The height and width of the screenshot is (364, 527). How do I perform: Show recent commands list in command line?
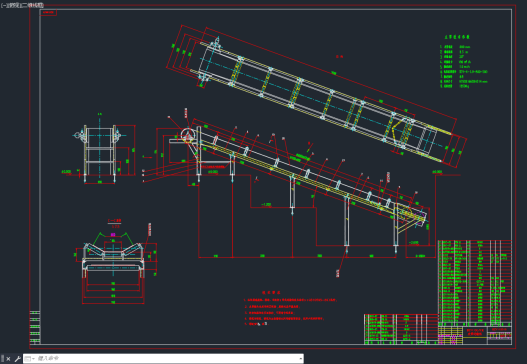pyautogui.click(x=29, y=359)
